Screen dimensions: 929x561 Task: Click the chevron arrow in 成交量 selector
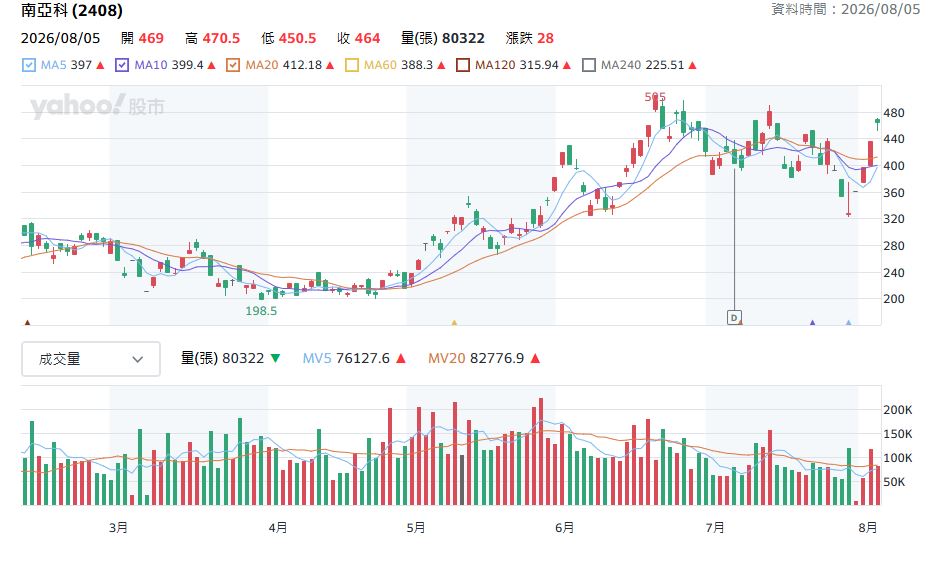click(x=137, y=359)
